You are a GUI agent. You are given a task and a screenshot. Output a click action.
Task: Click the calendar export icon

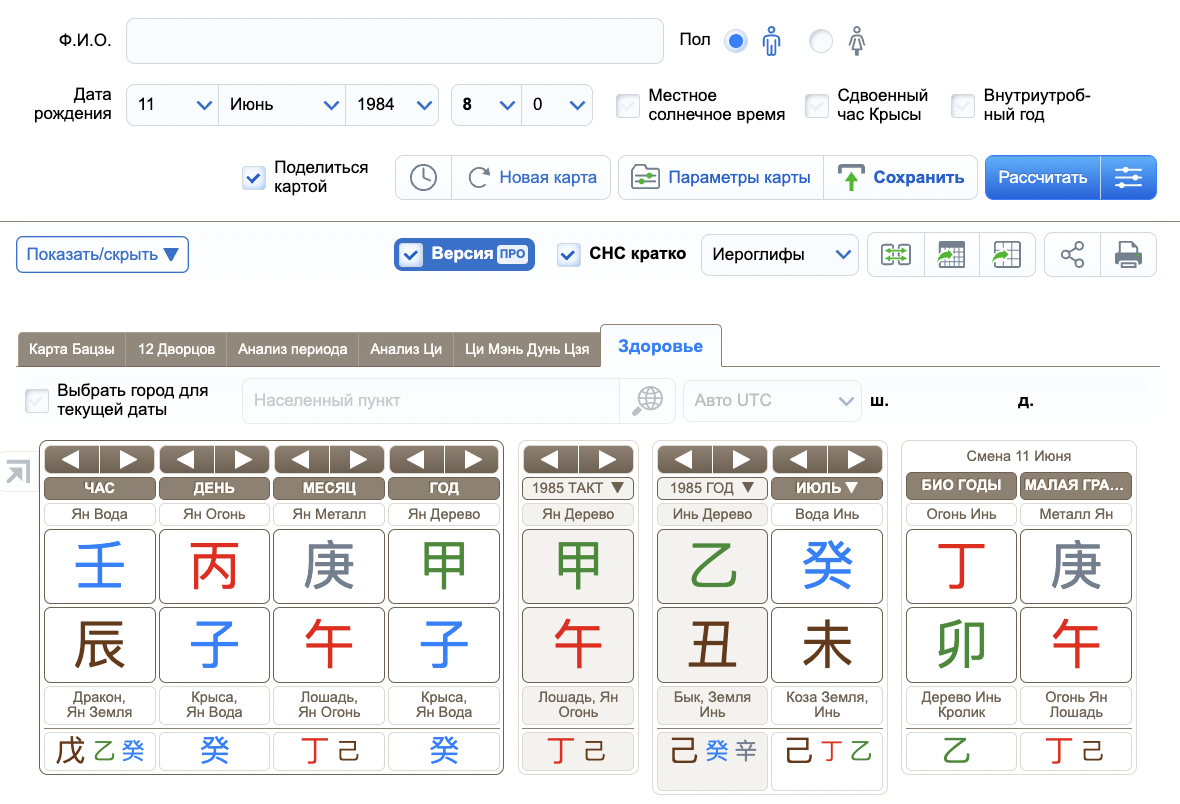click(x=951, y=255)
